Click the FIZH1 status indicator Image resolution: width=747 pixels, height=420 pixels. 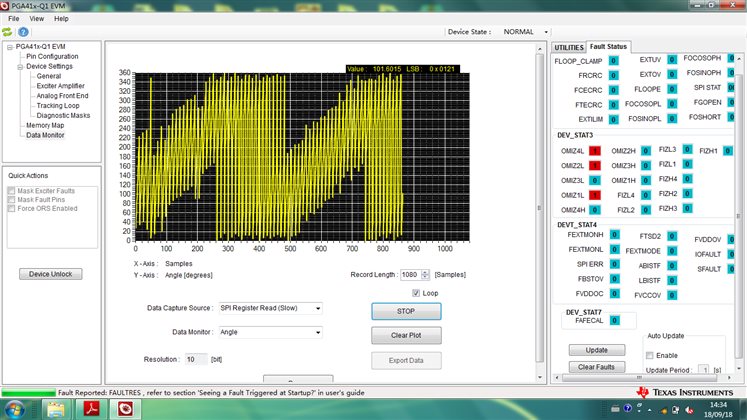click(x=727, y=151)
